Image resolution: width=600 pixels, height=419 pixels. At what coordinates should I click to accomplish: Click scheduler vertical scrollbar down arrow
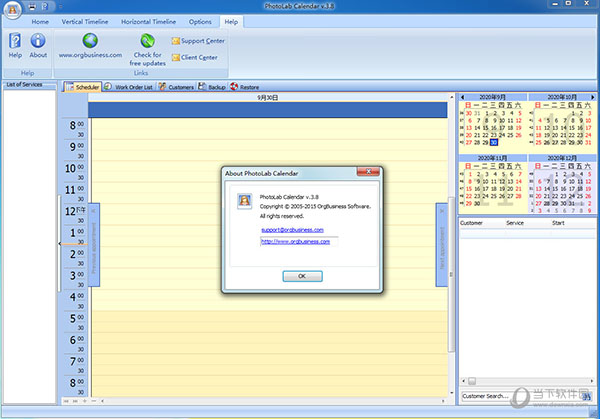452,393
